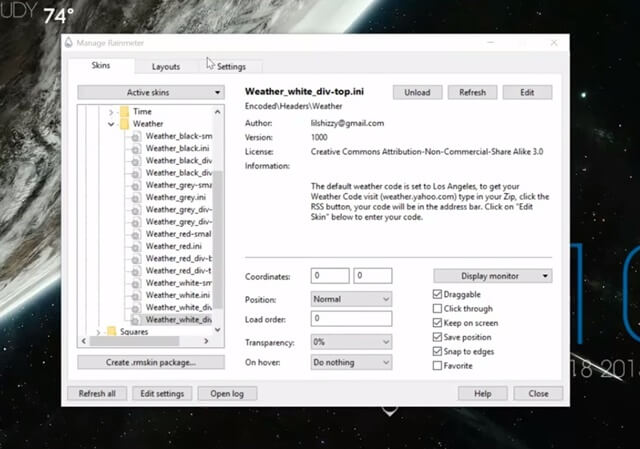Image resolution: width=640 pixels, height=449 pixels.
Task: Click the Close button at bottom right
Action: [x=538, y=393]
